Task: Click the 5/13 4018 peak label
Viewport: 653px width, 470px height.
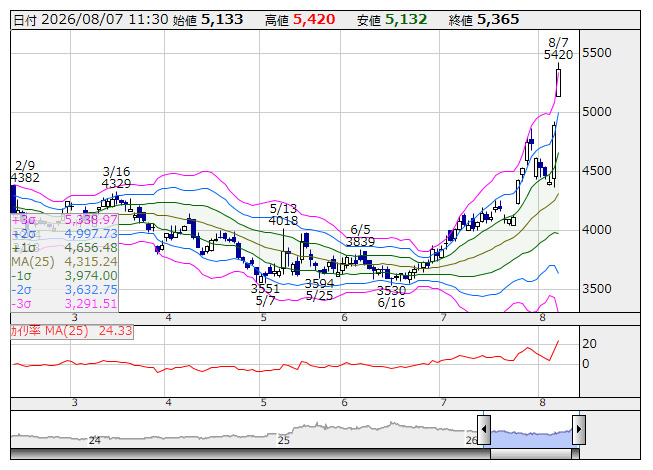Action: click(x=283, y=214)
